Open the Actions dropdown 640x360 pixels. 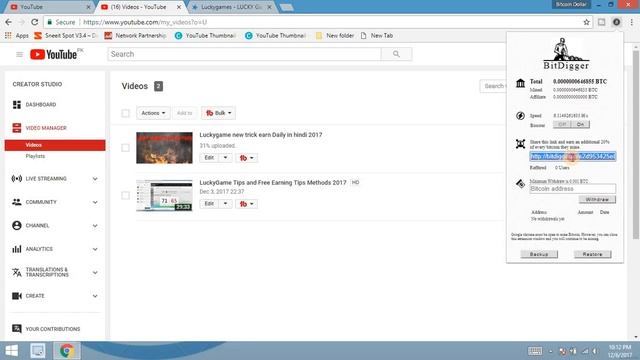tap(153, 113)
